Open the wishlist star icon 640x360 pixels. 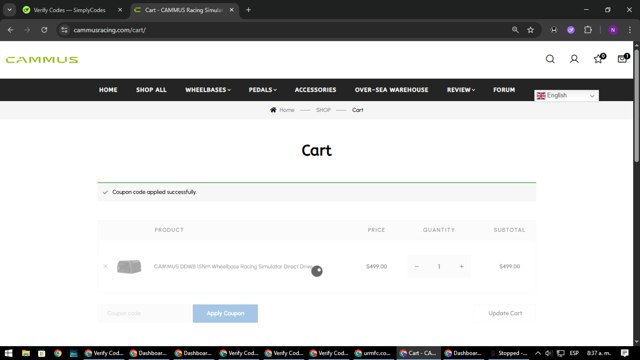pyautogui.click(x=598, y=59)
